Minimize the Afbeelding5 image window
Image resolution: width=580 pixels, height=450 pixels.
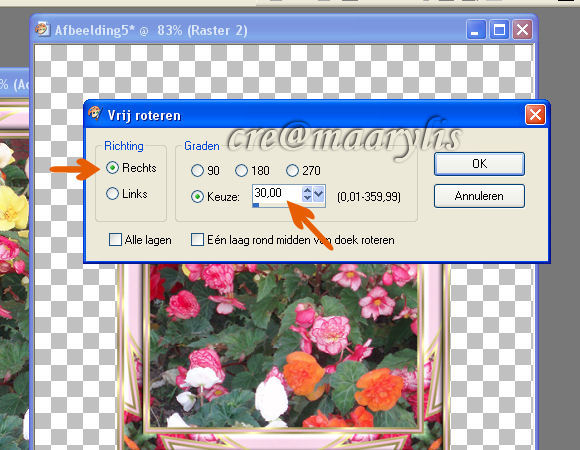(x=476, y=30)
